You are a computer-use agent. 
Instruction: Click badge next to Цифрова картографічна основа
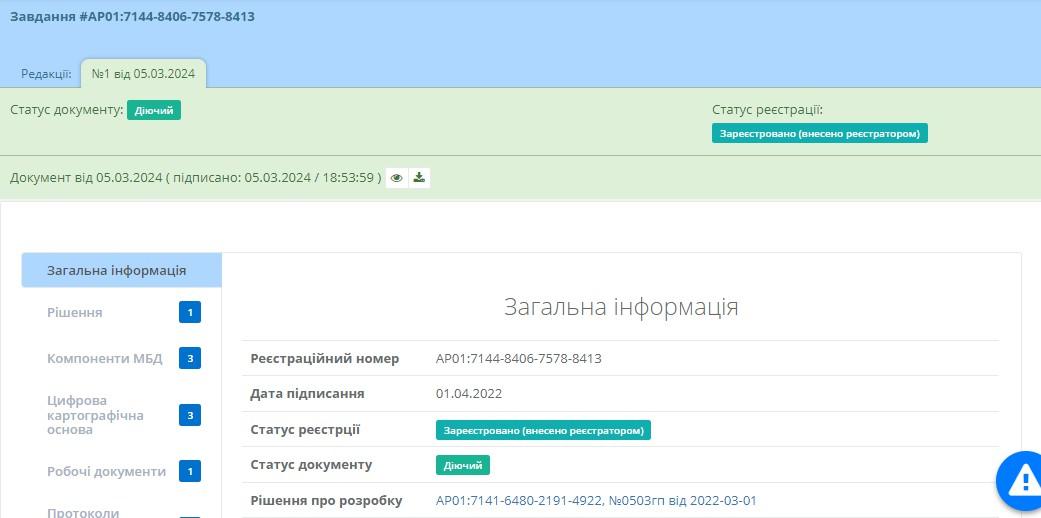(x=190, y=415)
